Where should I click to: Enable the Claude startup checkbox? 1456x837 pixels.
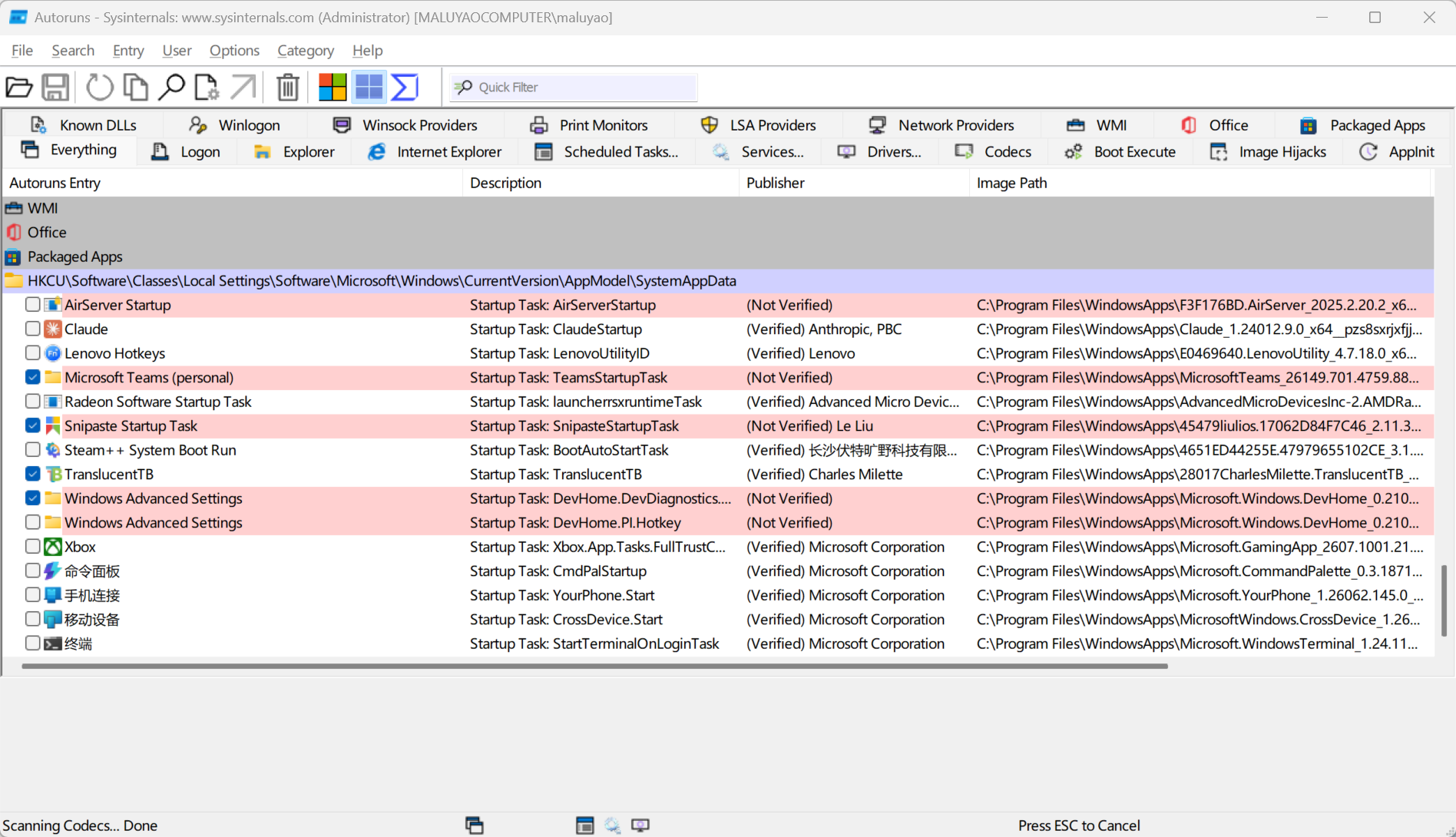[x=32, y=329]
